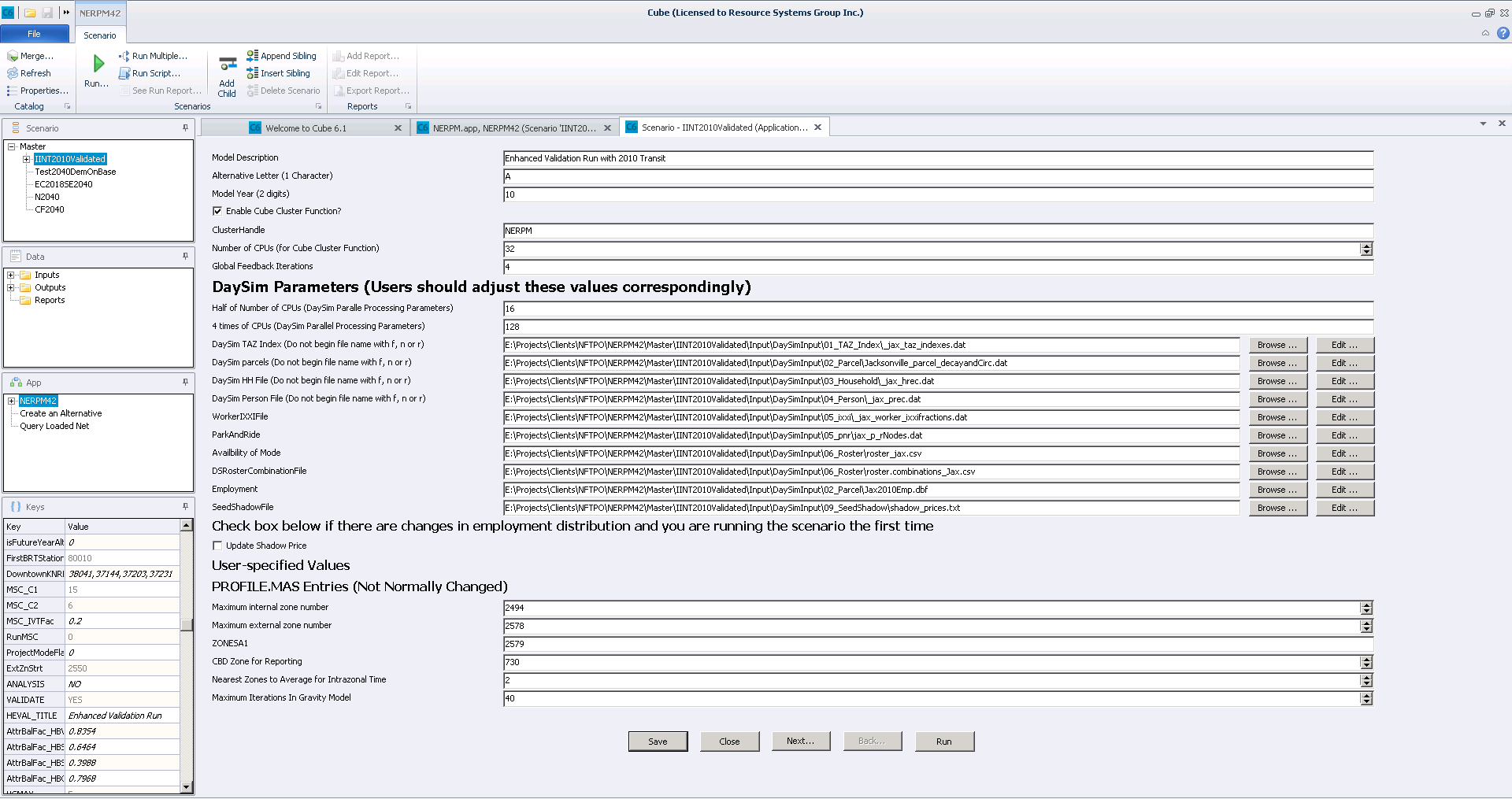Click the help question mark icon
Image resolution: width=1512 pixels, height=799 pixels.
click(x=1503, y=33)
